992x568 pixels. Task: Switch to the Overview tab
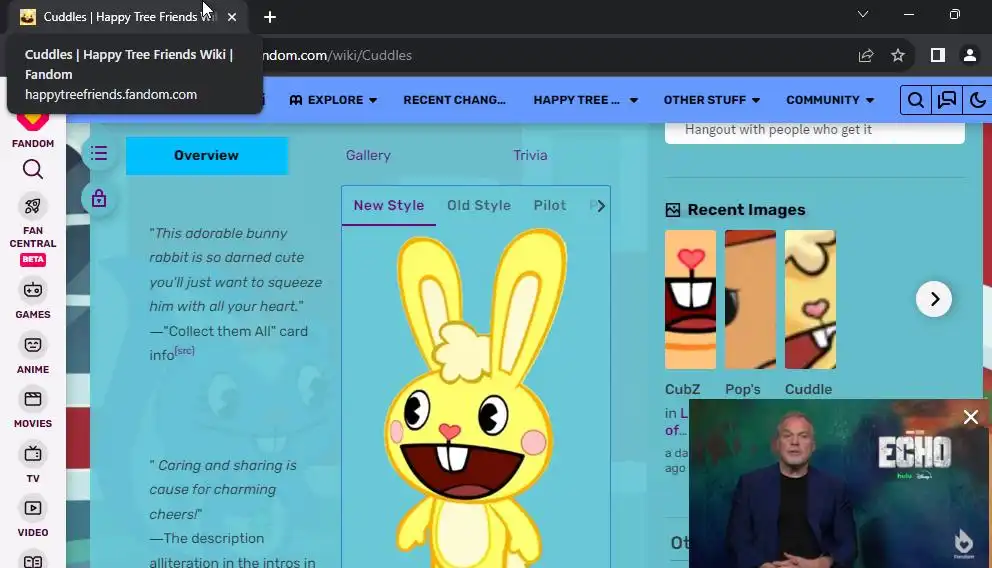(207, 156)
